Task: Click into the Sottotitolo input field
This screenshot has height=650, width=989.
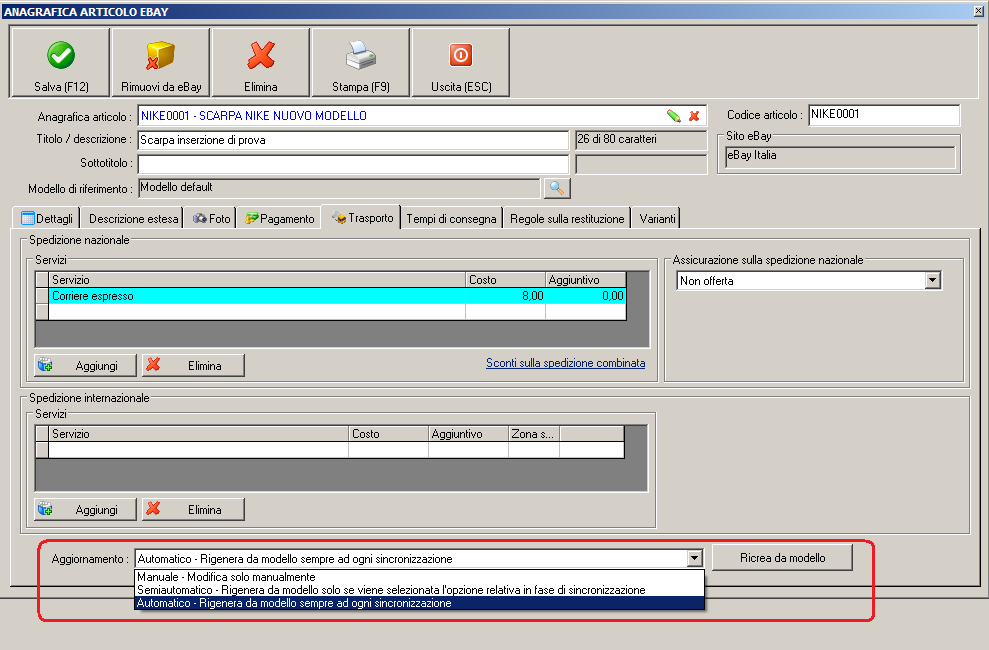Action: point(353,164)
